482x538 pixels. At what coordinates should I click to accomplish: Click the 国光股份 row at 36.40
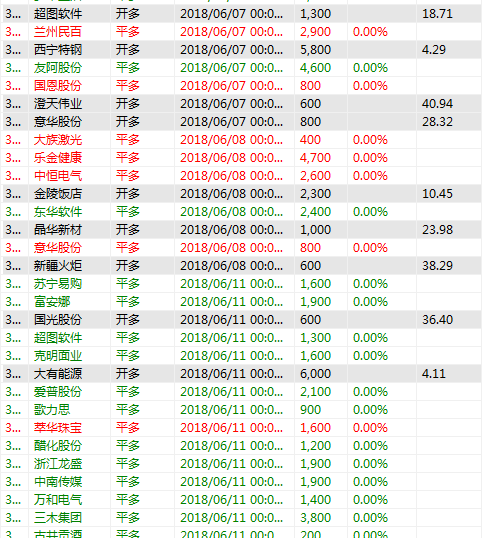[x=241, y=320]
